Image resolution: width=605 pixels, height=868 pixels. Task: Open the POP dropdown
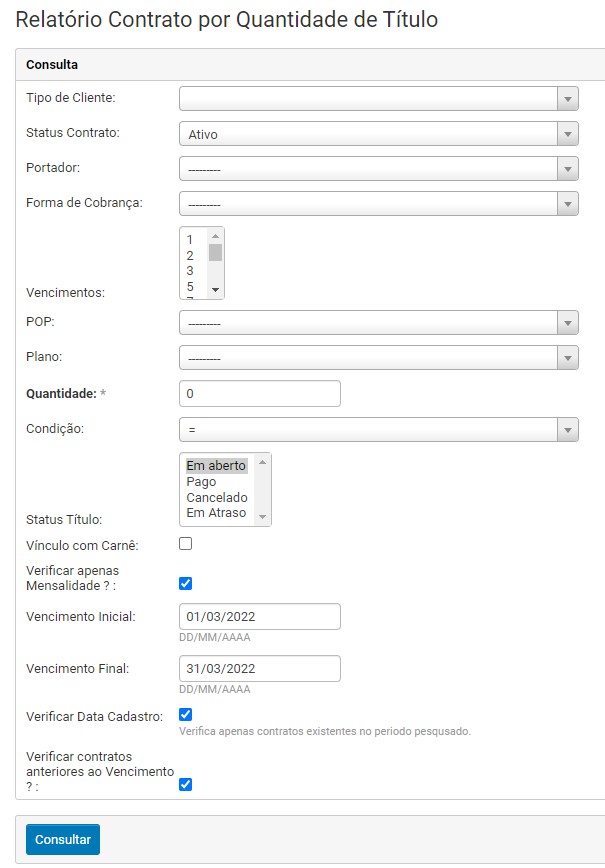click(378, 323)
